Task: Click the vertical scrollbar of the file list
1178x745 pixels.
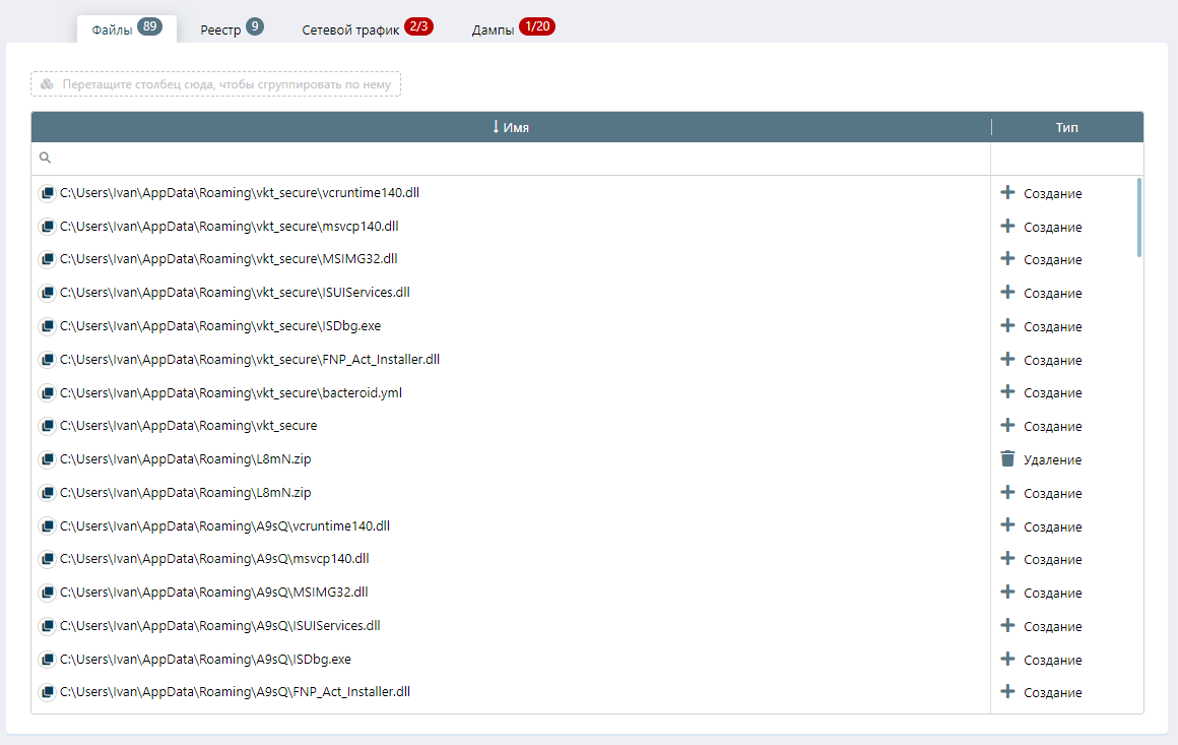Action: tap(1139, 218)
